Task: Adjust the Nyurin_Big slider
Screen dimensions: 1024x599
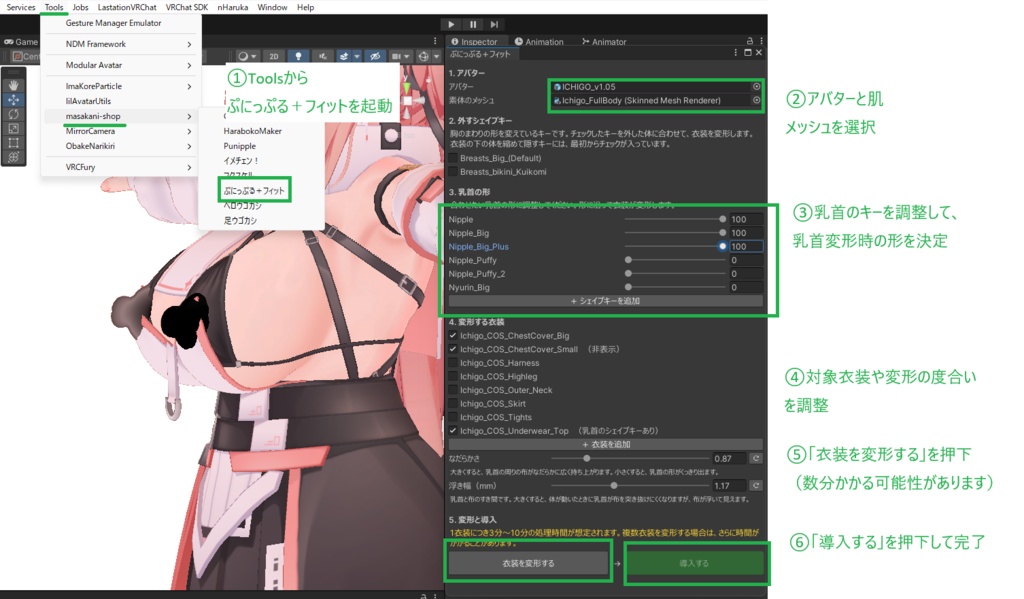Action: 675,287
